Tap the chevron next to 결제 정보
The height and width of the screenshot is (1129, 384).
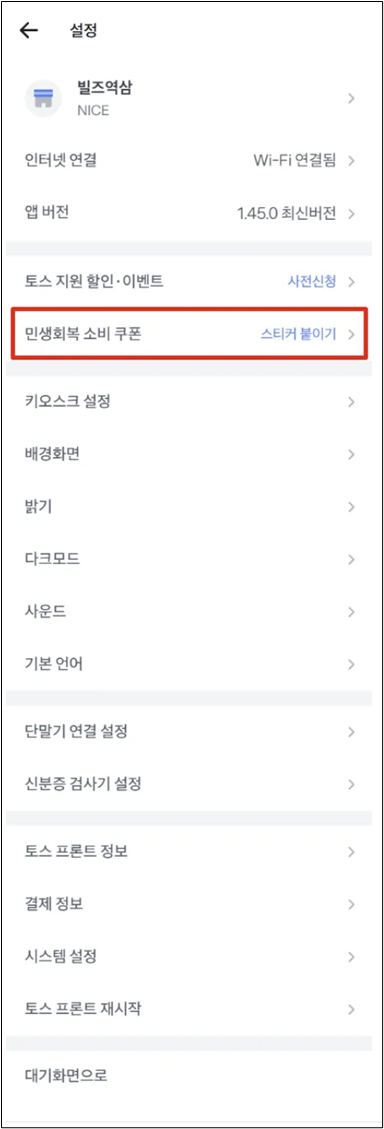(x=352, y=904)
